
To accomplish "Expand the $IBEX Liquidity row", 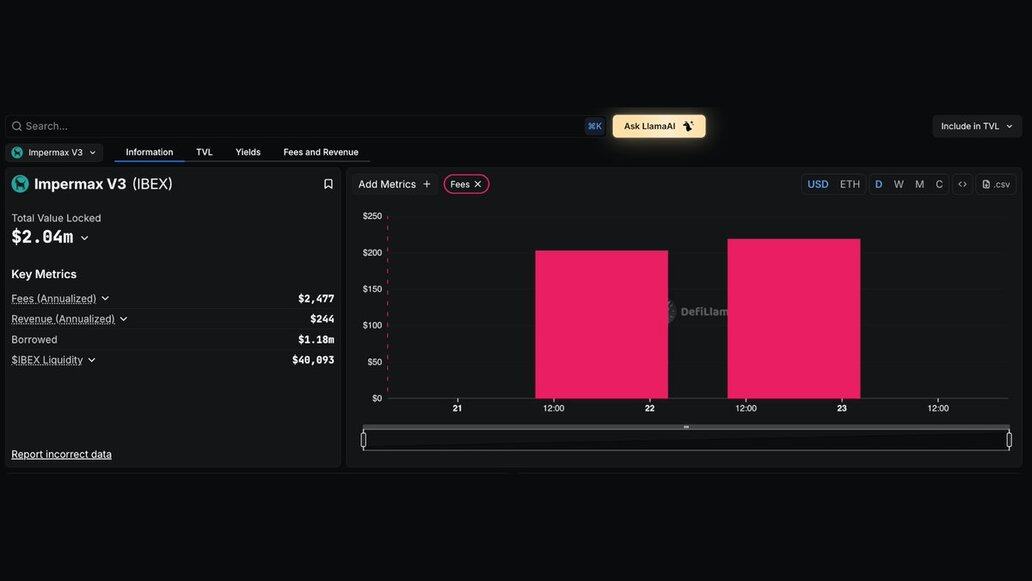I will 91,360.
